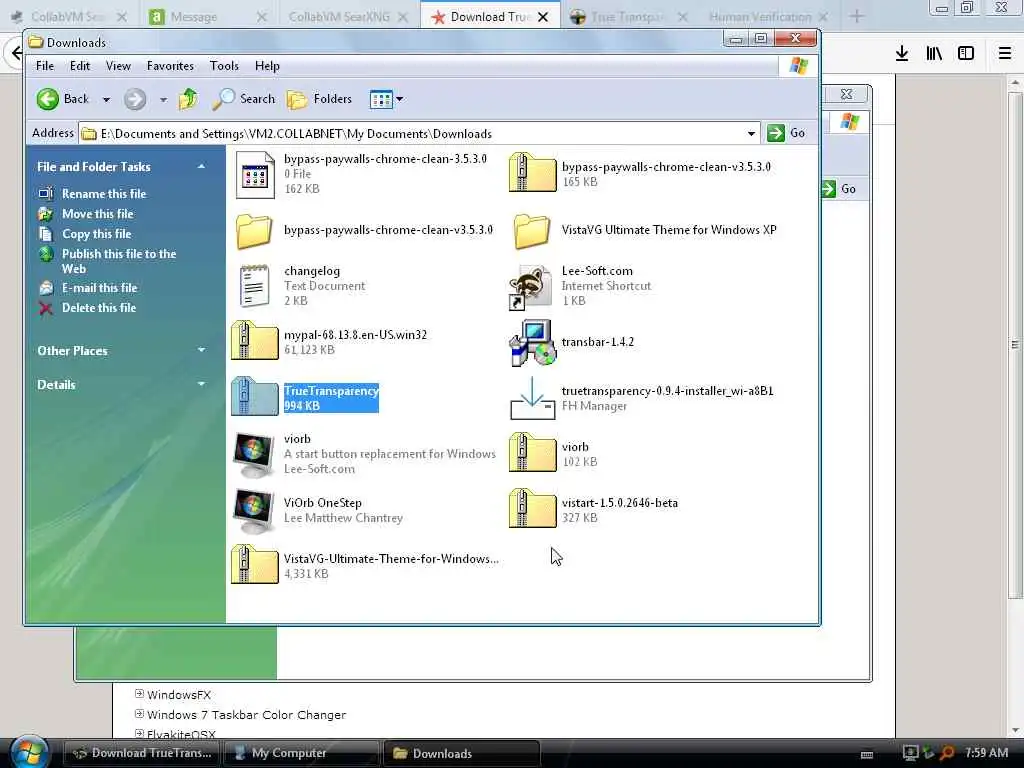This screenshot has height=768, width=1024.
Task: Select the 165 KB bypass-paywalls zip archive
Action: (x=532, y=174)
